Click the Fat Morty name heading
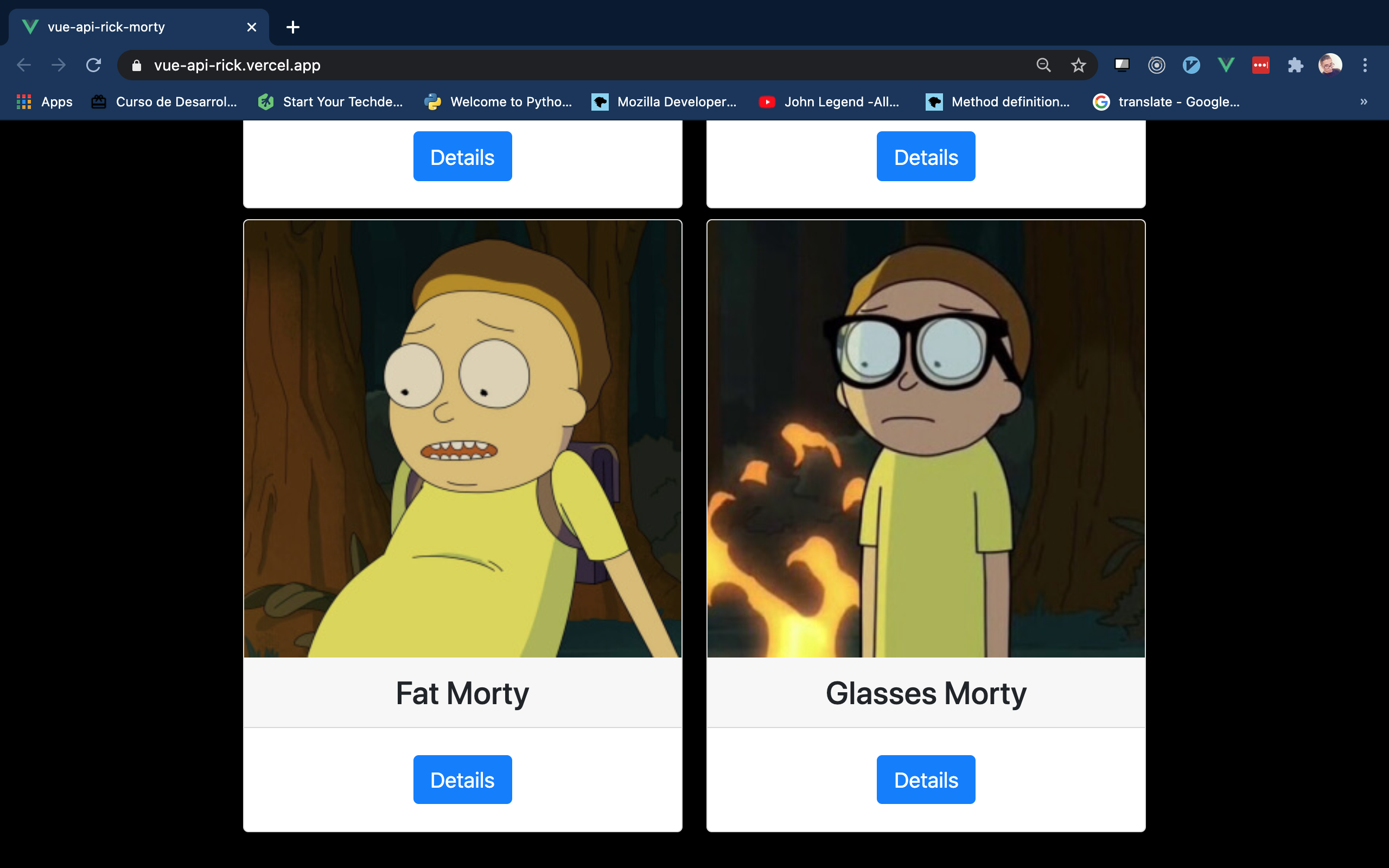This screenshot has width=1389, height=868. point(462,693)
